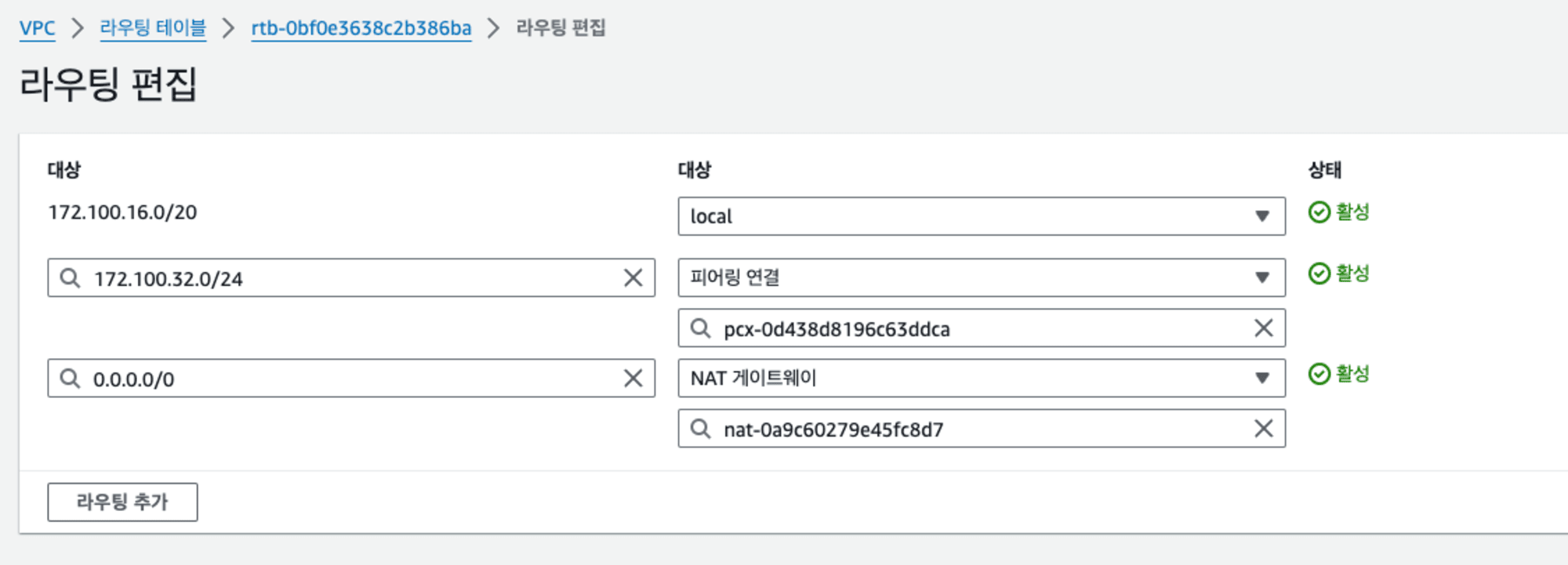
Task: Open the NAT 게이트웨이 target dropdown
Action: tap(982, 378)
